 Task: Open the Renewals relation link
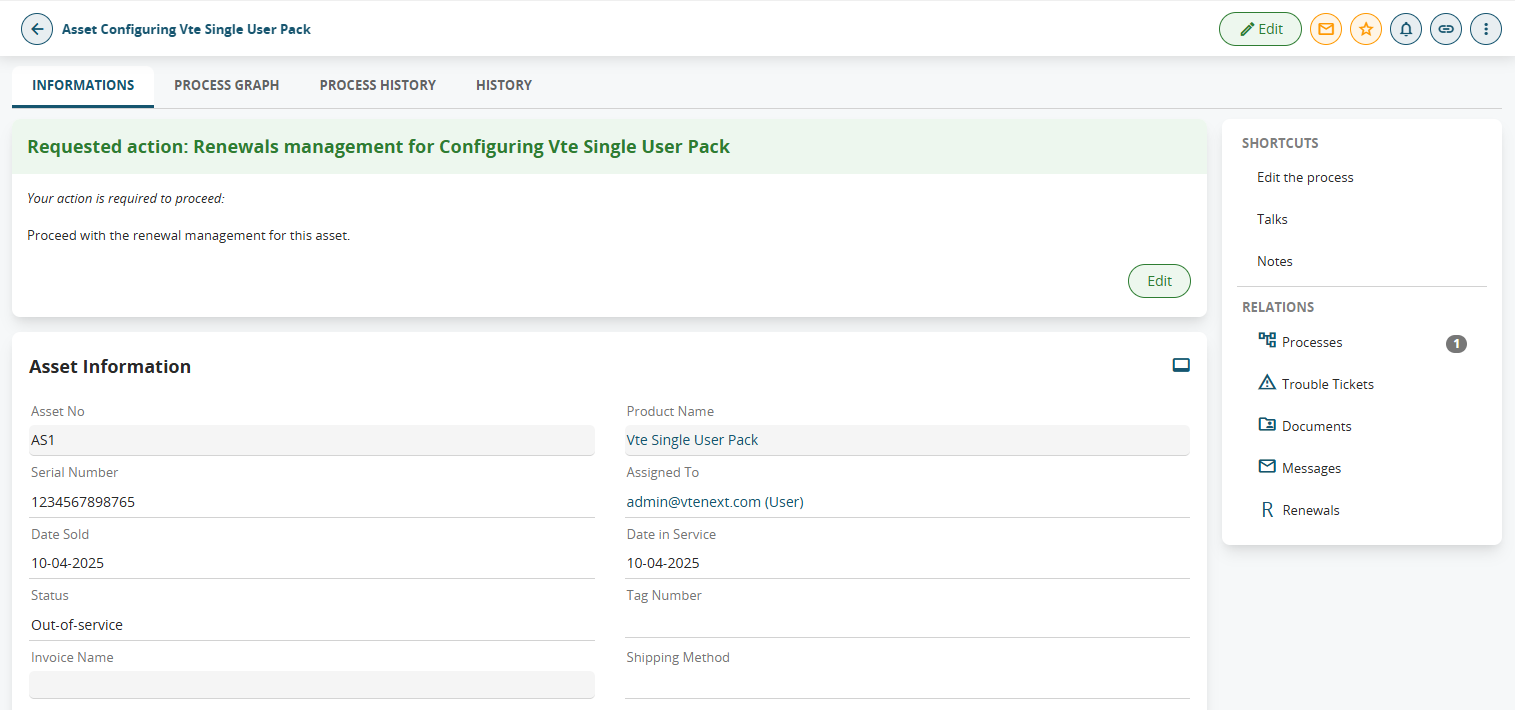[x=1311, y=510]
